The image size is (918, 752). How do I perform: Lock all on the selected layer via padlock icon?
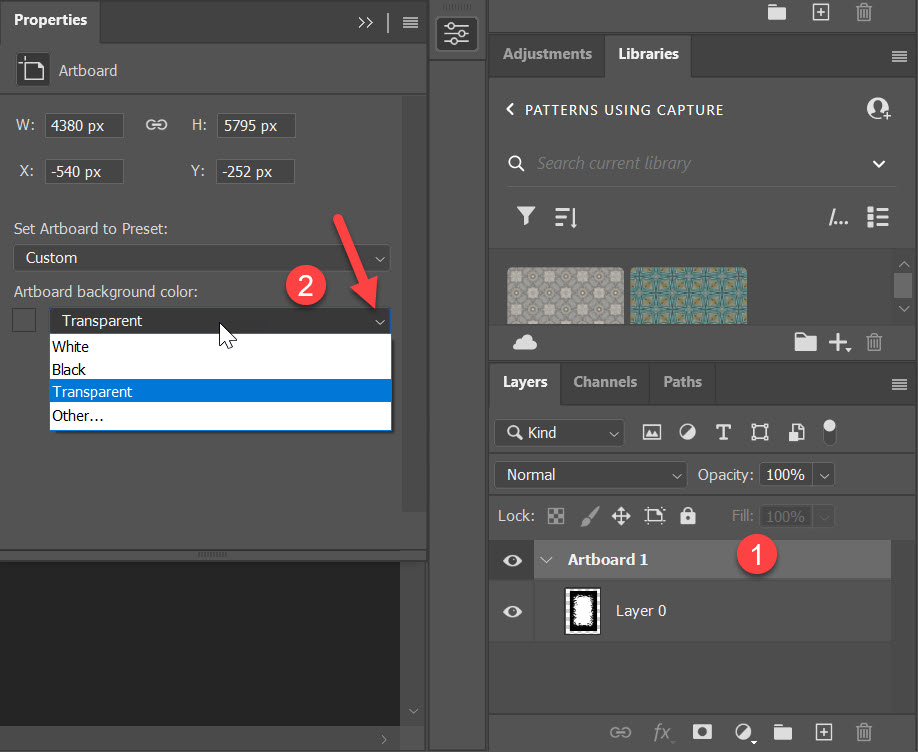(x=687, y=515)
